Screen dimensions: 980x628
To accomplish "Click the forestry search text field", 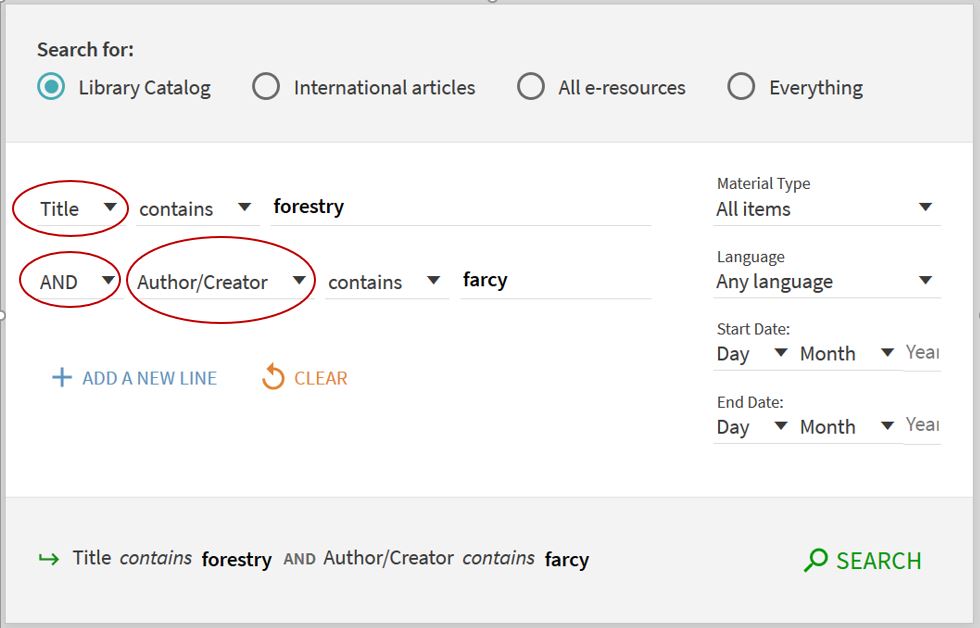I will tap(460, 207).
